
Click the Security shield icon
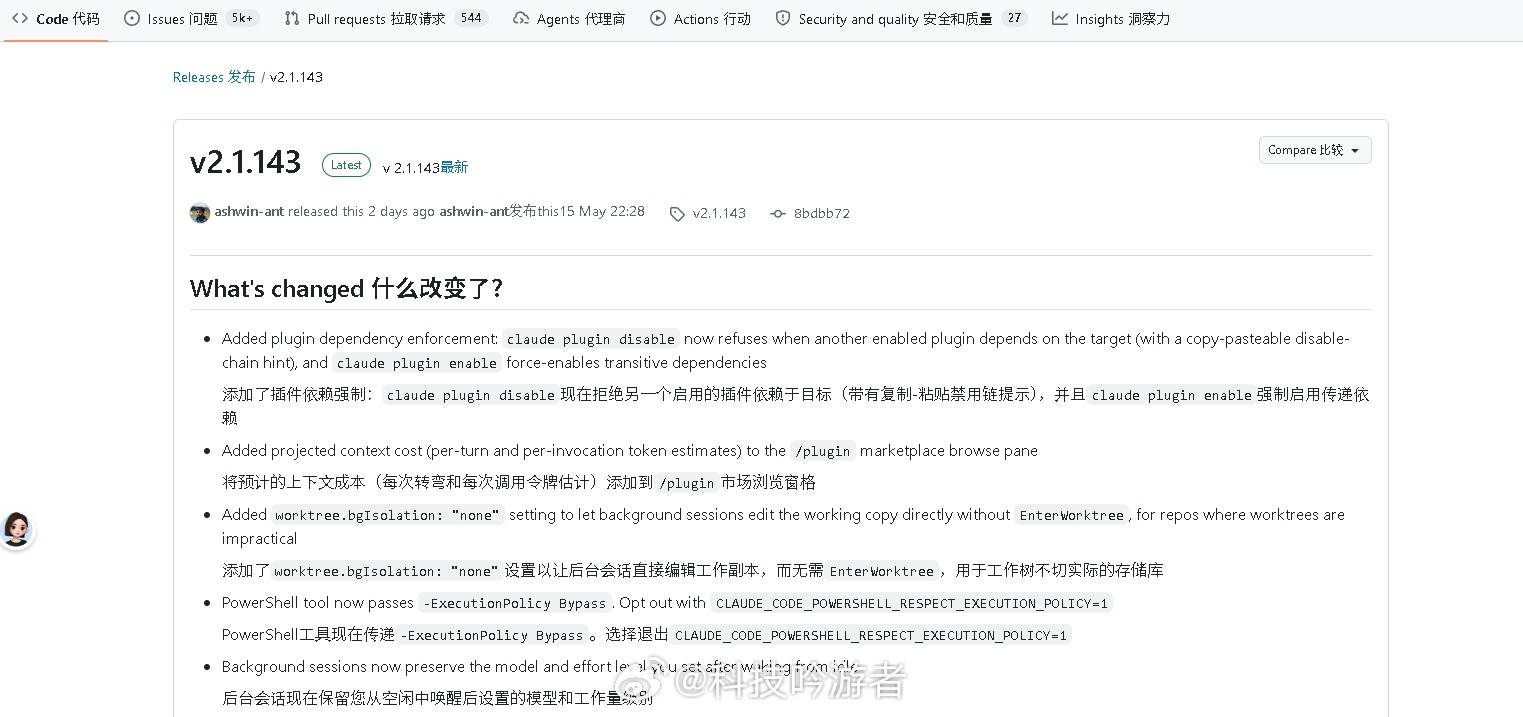tap(783, 18)
